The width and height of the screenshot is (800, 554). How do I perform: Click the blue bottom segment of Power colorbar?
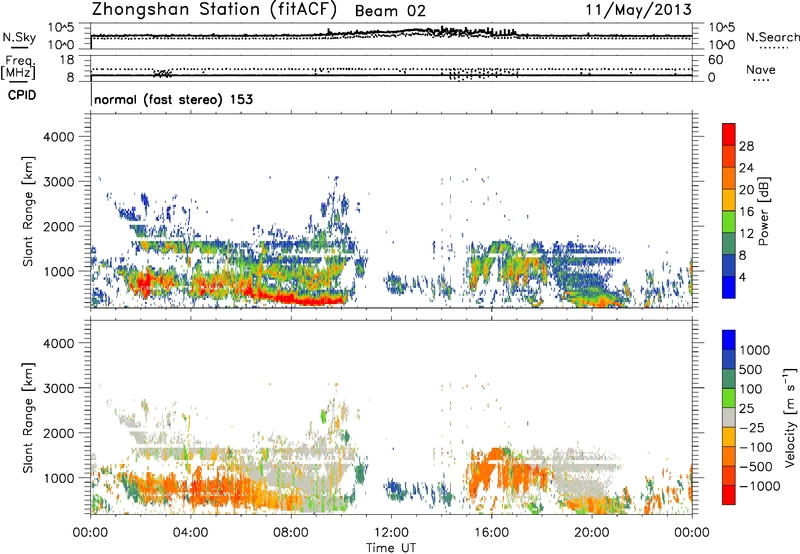(x=729, y=287)
